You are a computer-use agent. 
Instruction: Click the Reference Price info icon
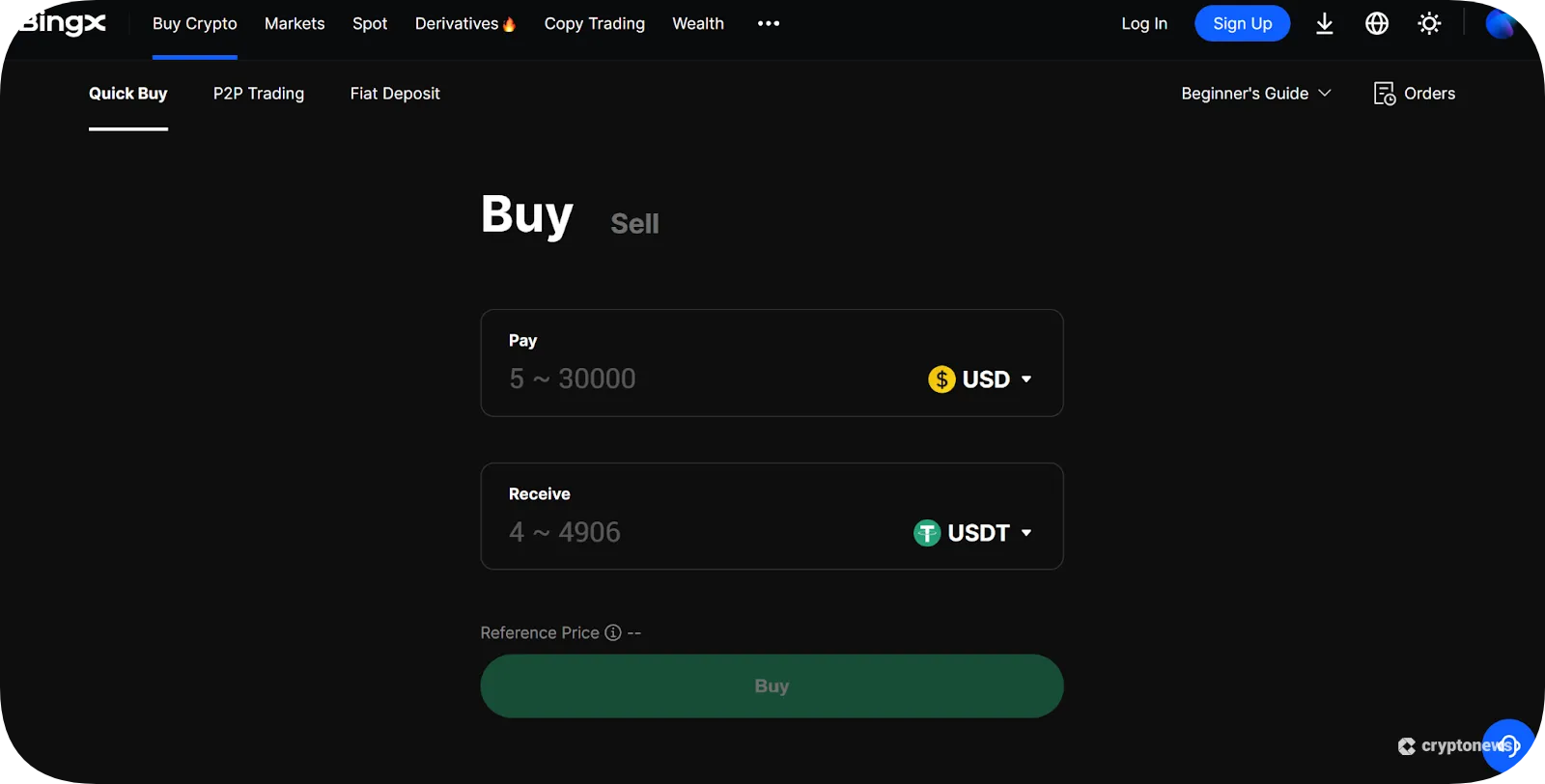pos(612,632)
